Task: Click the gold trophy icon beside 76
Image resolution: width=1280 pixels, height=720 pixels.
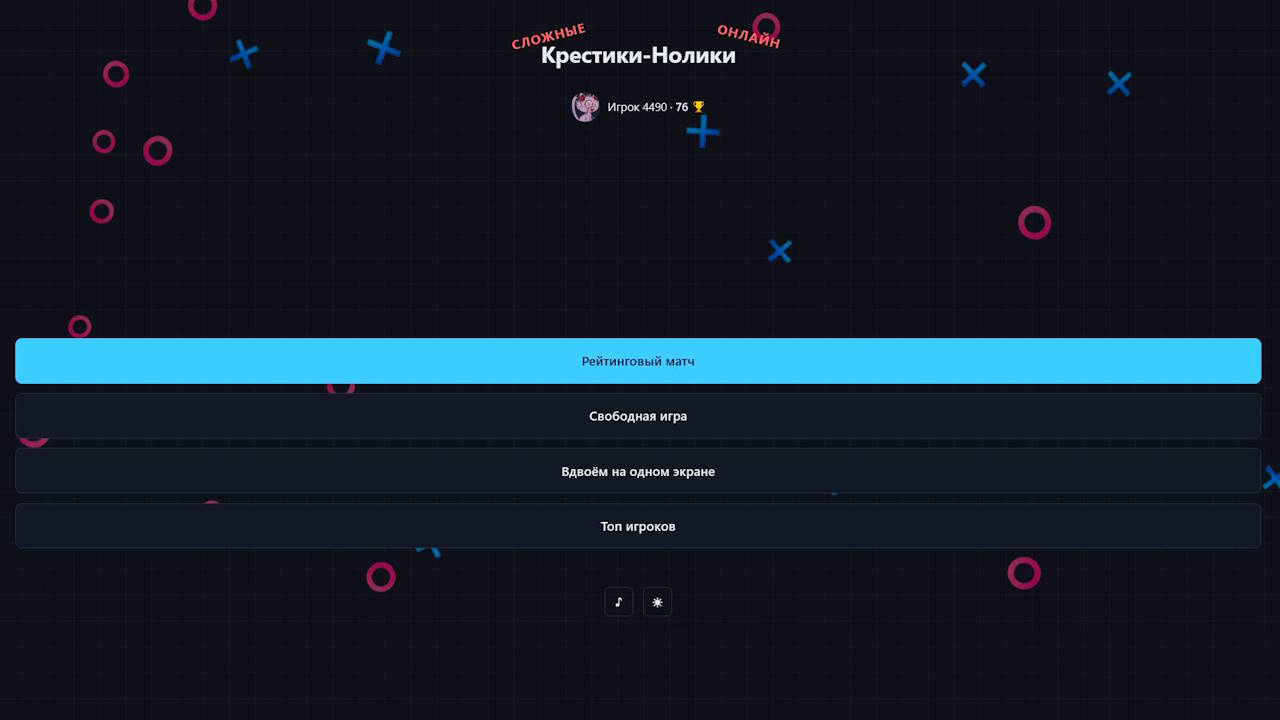Action: [x=699, y=107]
